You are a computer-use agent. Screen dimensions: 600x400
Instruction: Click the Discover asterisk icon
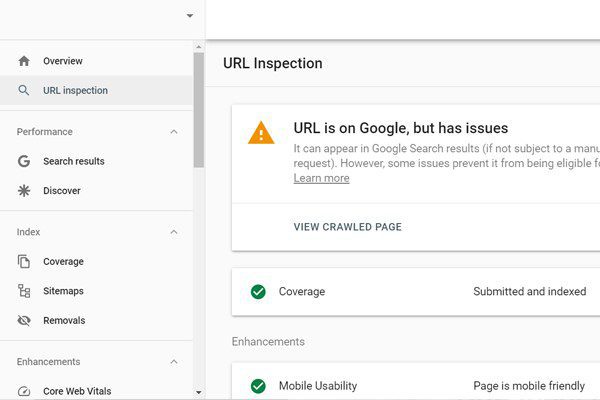[x=24, y=191]
